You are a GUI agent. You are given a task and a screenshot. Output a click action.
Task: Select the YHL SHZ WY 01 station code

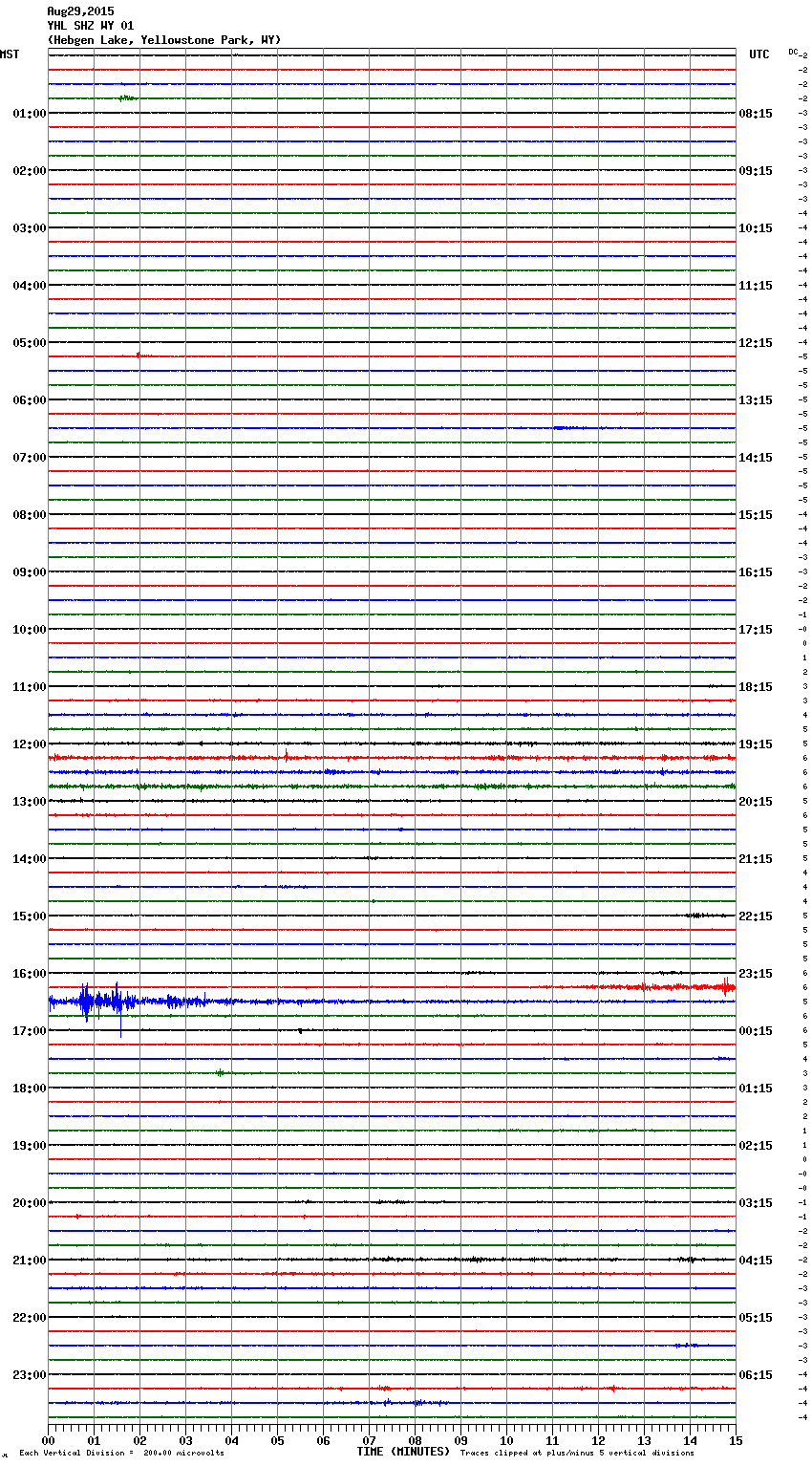[91, 26]
